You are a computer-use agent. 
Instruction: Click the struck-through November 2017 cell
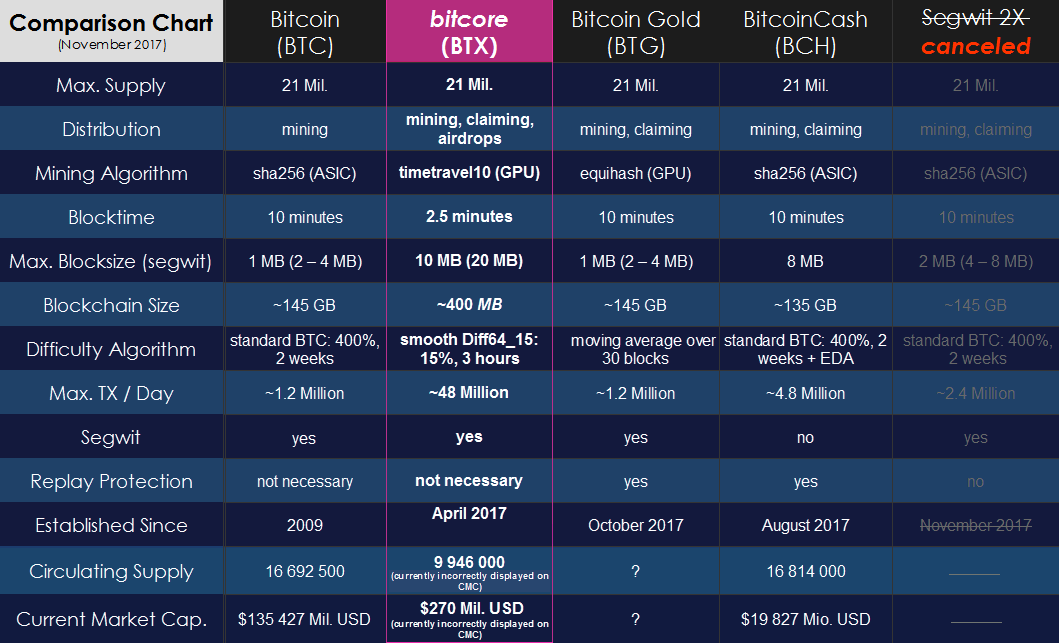pyautogui.click(x=976, y=525)
